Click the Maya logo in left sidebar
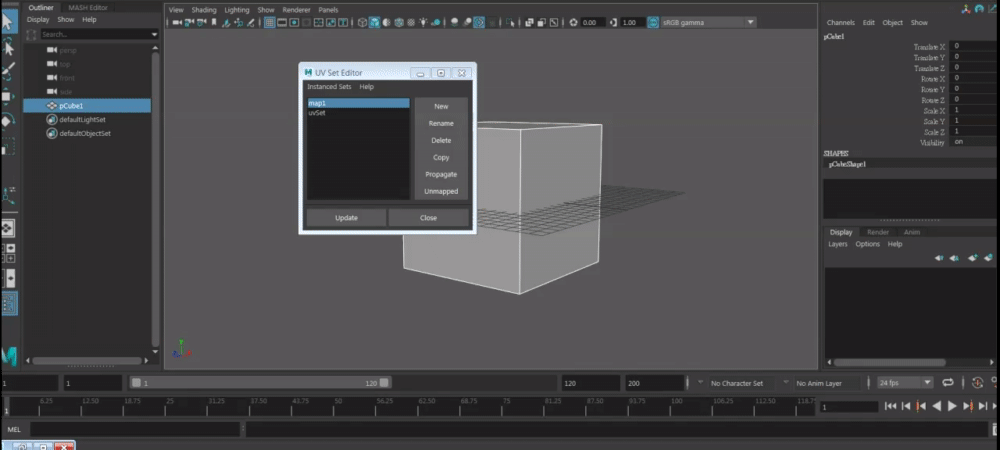This screenshot has width=1000, height=450. [9, 356]
